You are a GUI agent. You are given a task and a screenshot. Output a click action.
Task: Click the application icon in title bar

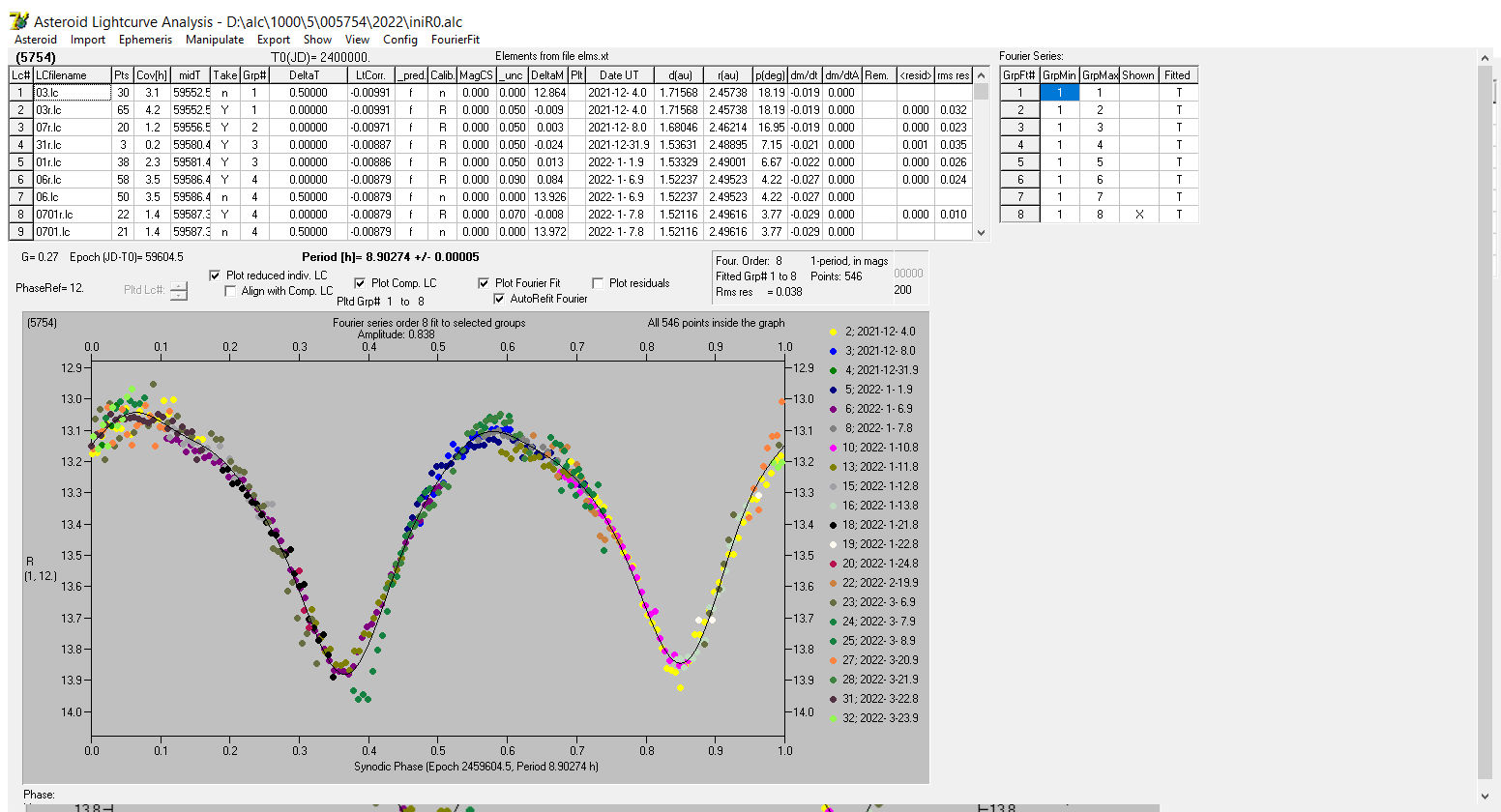pos(18,20)
